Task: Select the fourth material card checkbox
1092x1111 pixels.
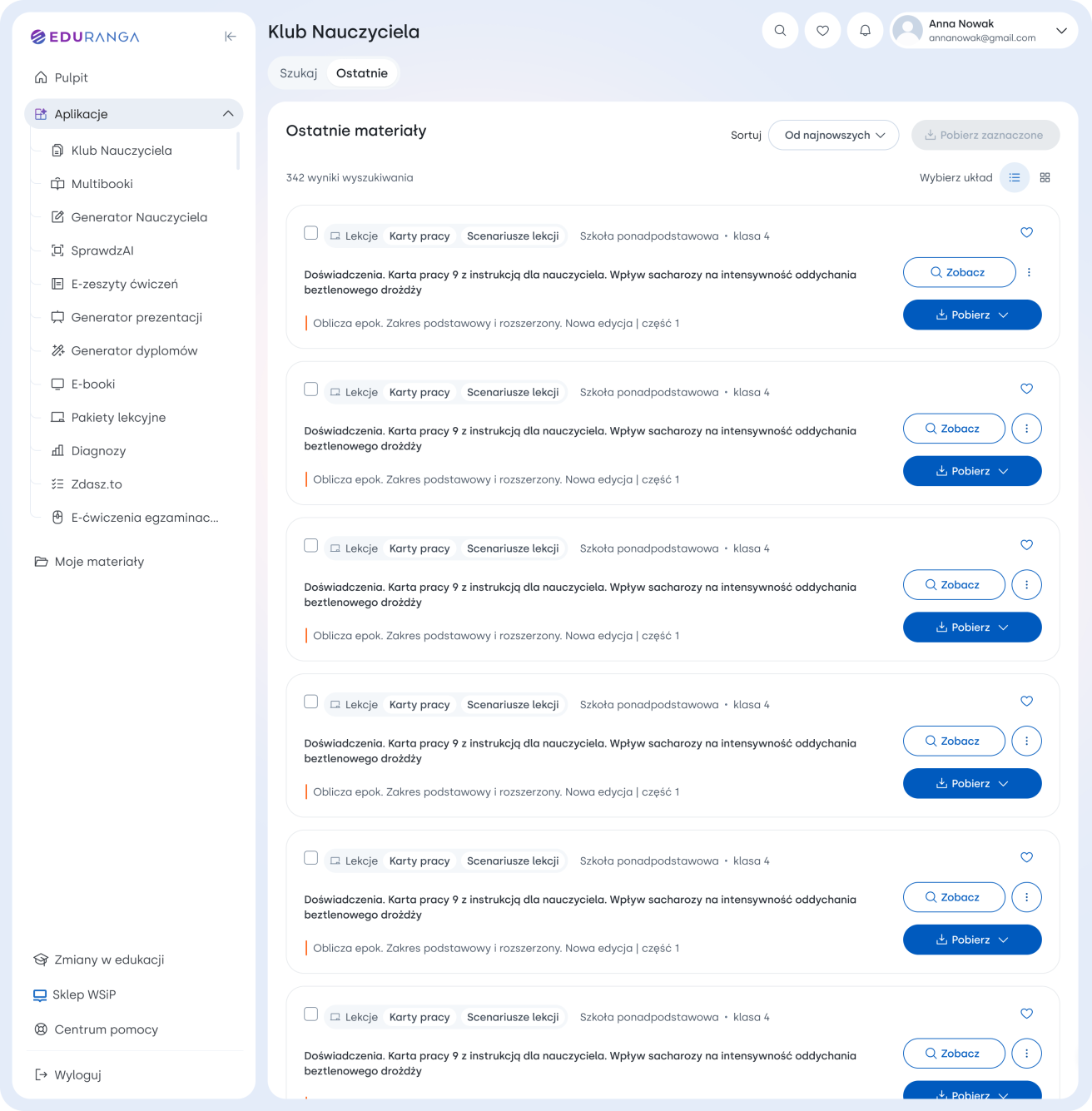Action: click(x=311, y=702)
